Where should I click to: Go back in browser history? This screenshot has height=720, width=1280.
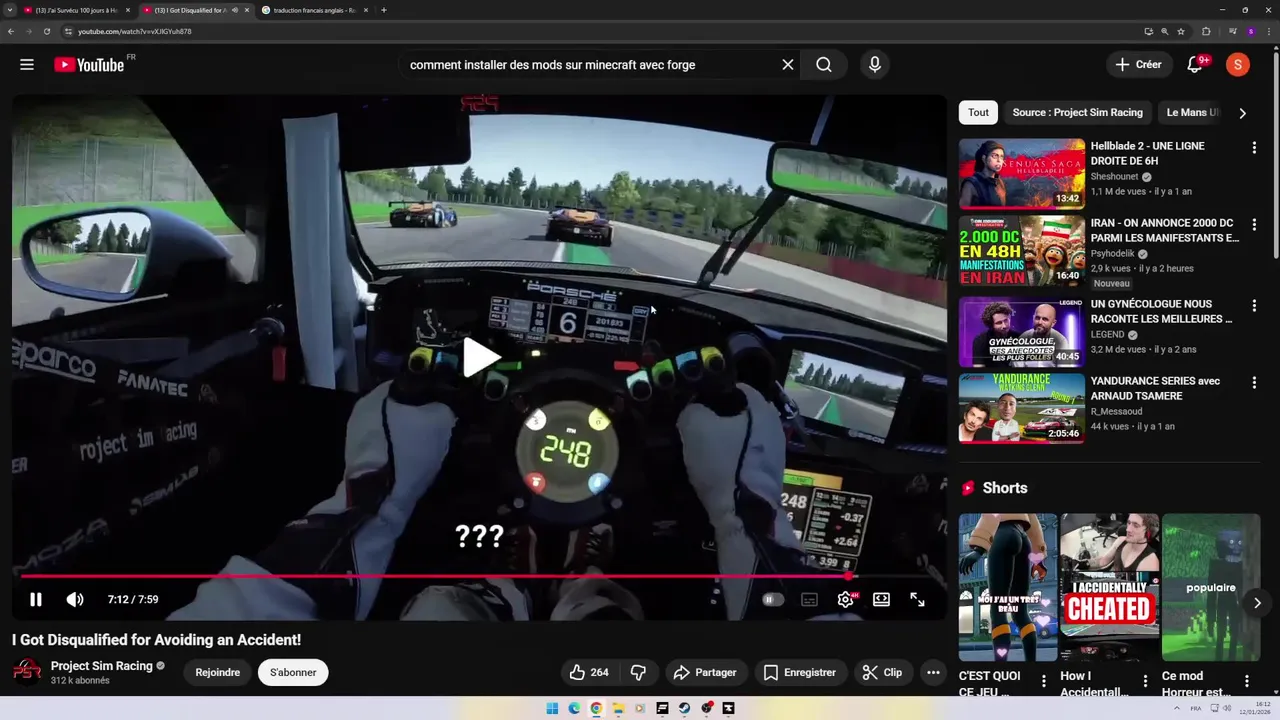click(x=11, y=31)
